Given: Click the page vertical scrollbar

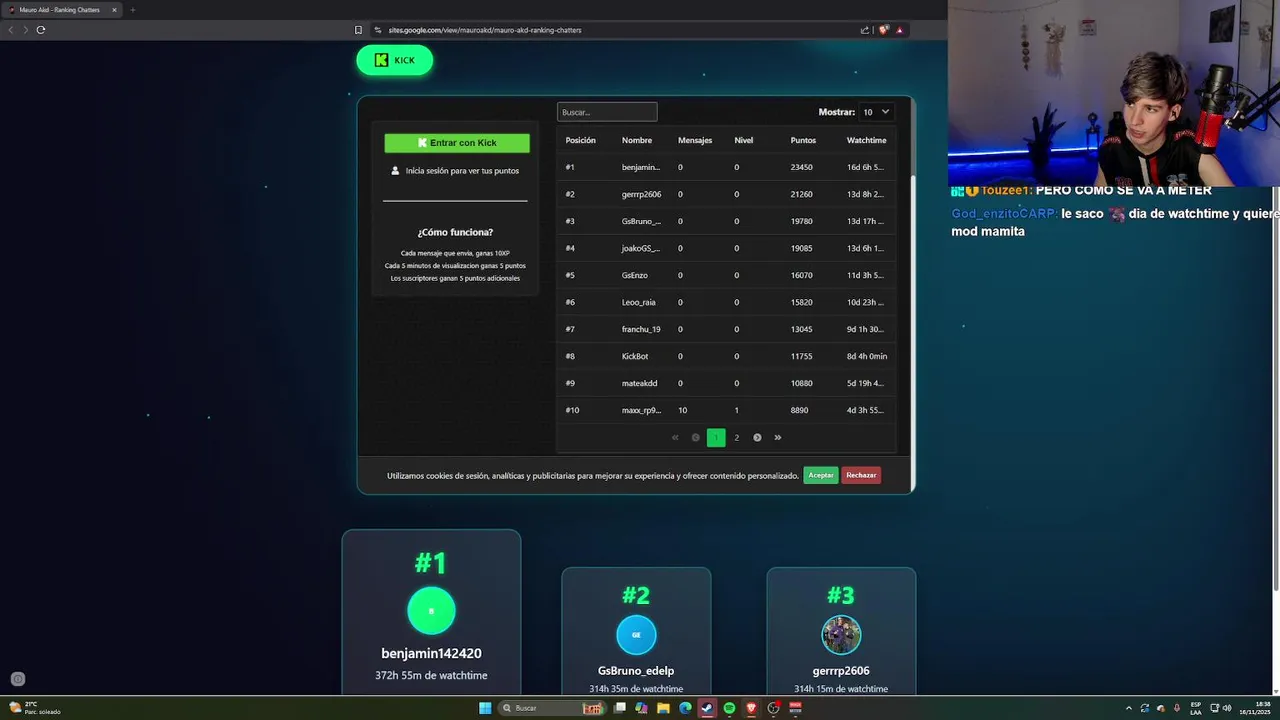Looking at the screenshot, I should [1276, 390].
